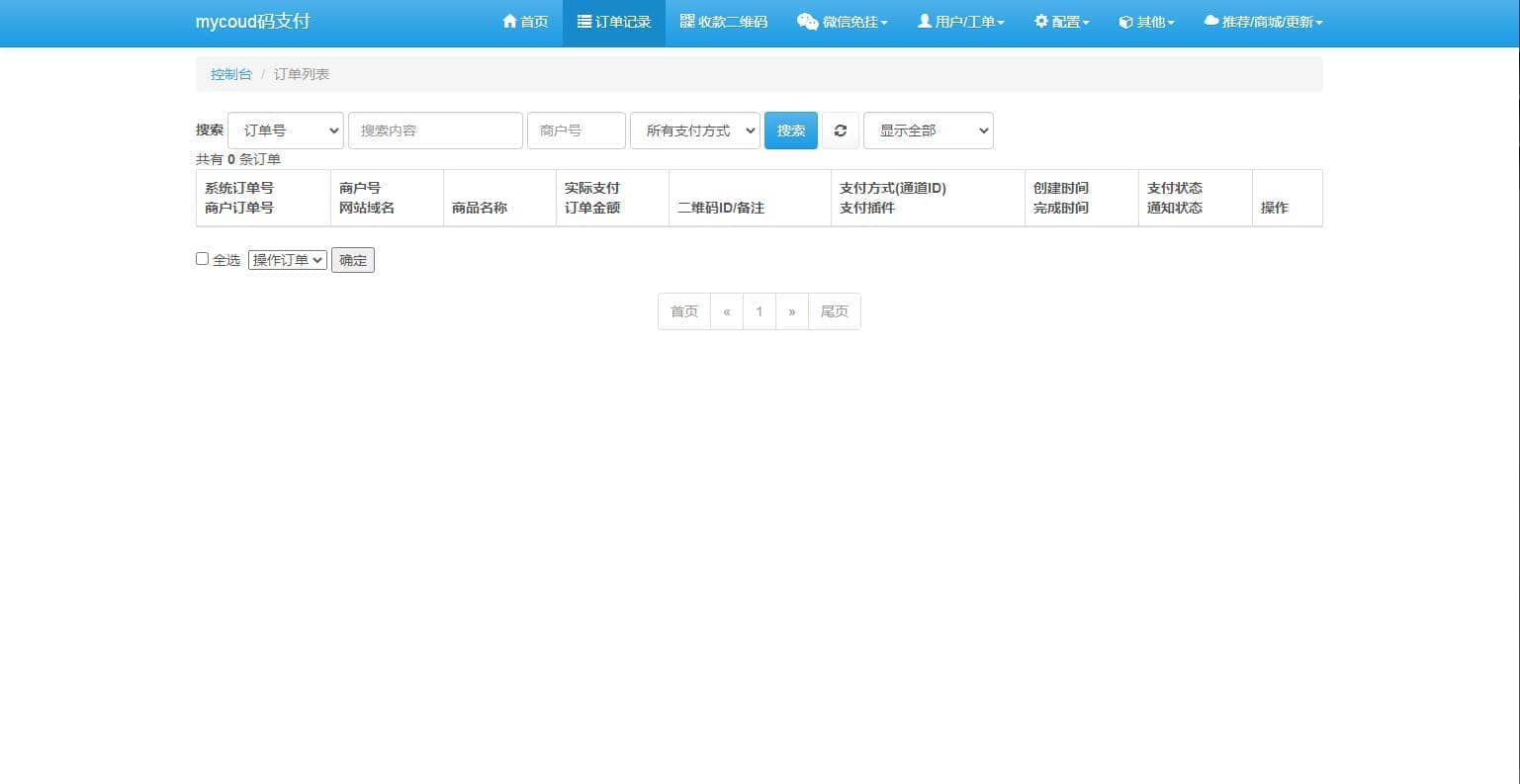The height and width of the screenshot is (784, 1520).
Task: Click the WeChat icon in navbar
Action: 807,22
